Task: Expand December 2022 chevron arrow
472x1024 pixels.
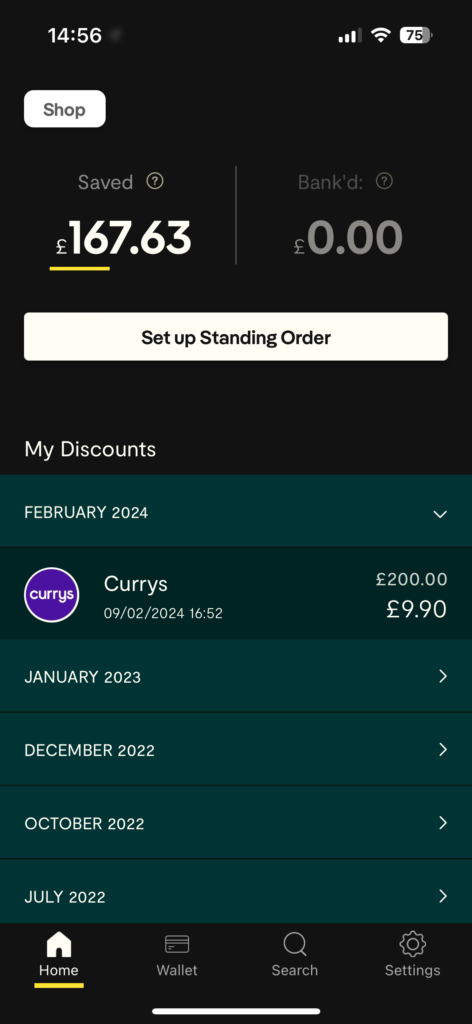Action: click(443, 749)
